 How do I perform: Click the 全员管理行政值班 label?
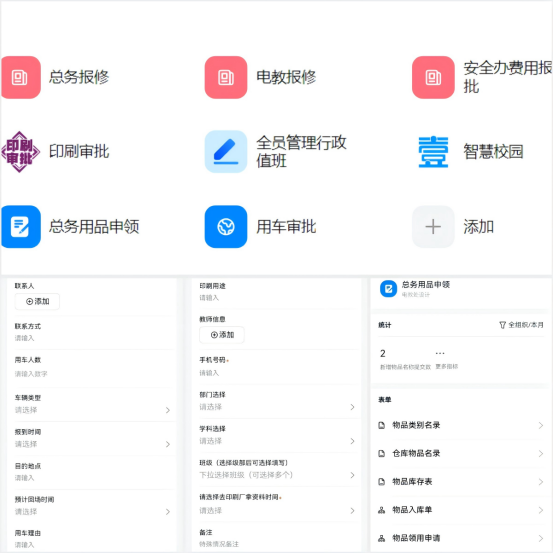301,152
